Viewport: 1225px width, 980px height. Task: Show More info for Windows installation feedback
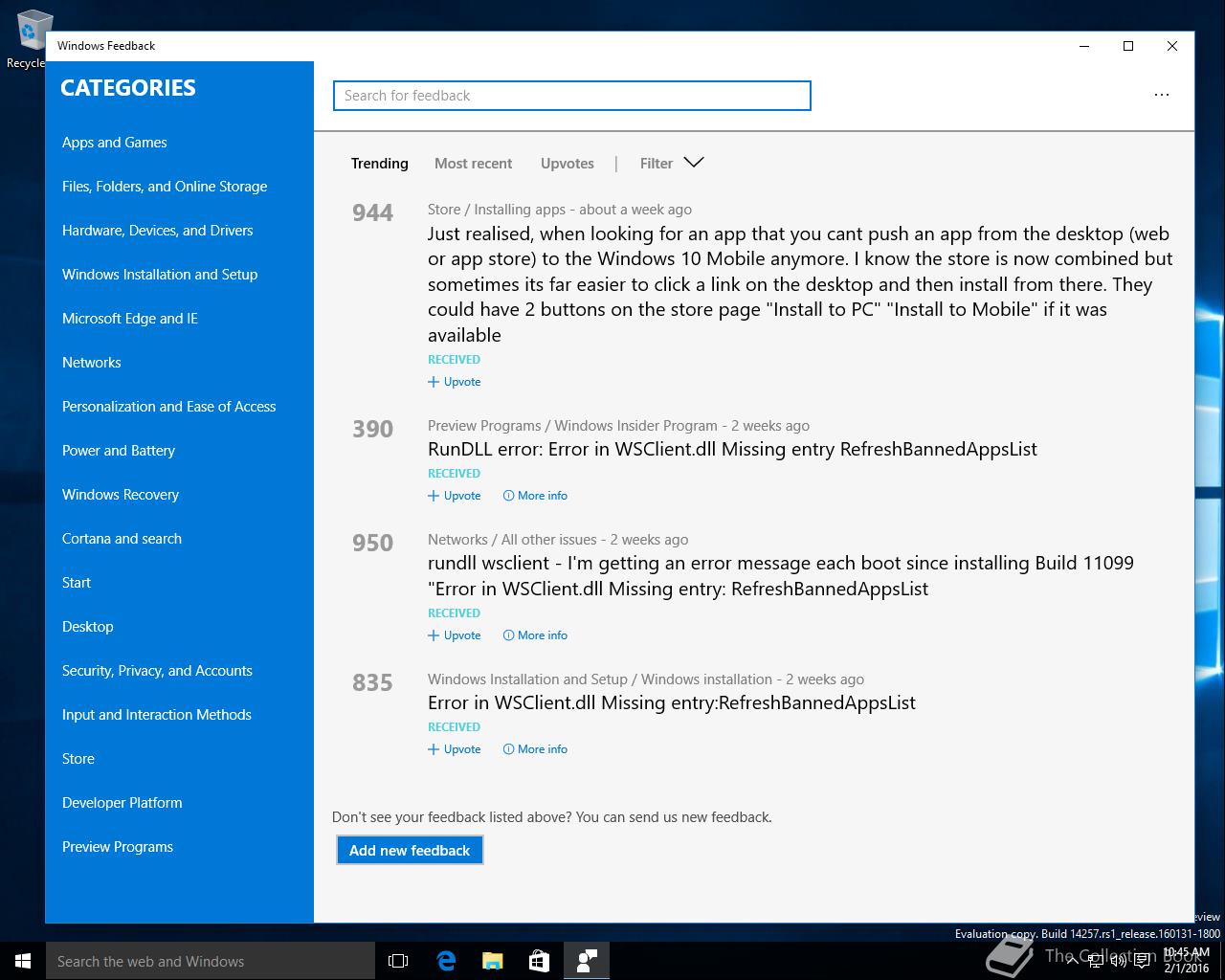(535, 749)
